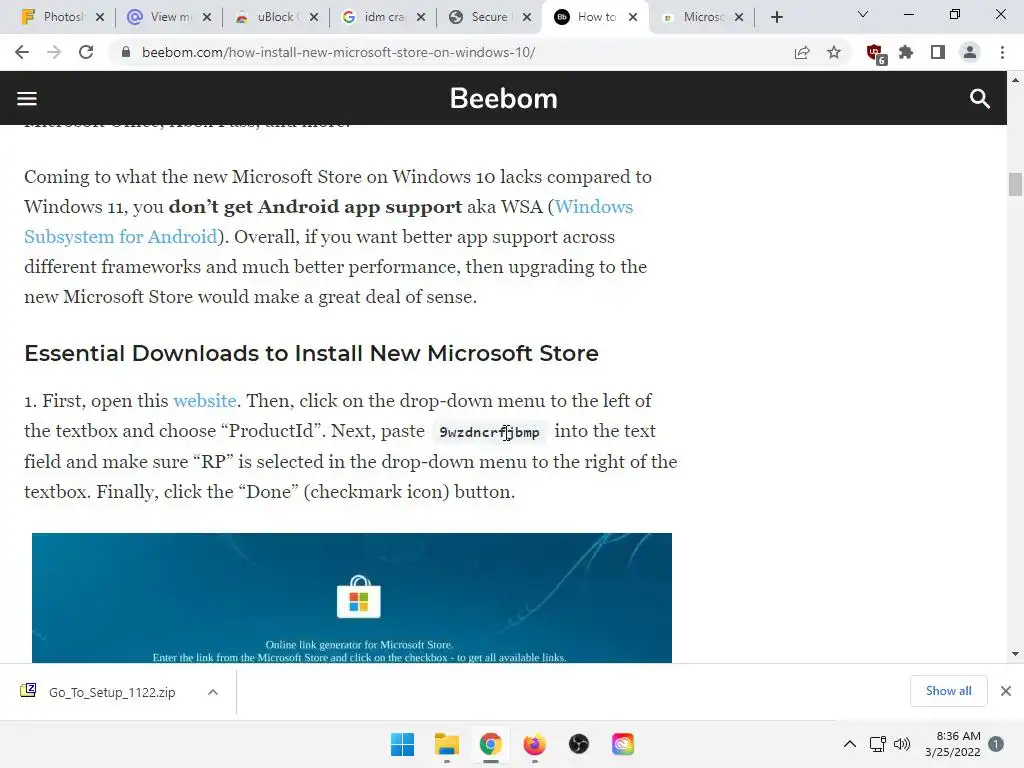Toggle the browser side panel icon
The width and height of the screenshot is (1024, 768).
pyautogui.click(x=938, y=52)
